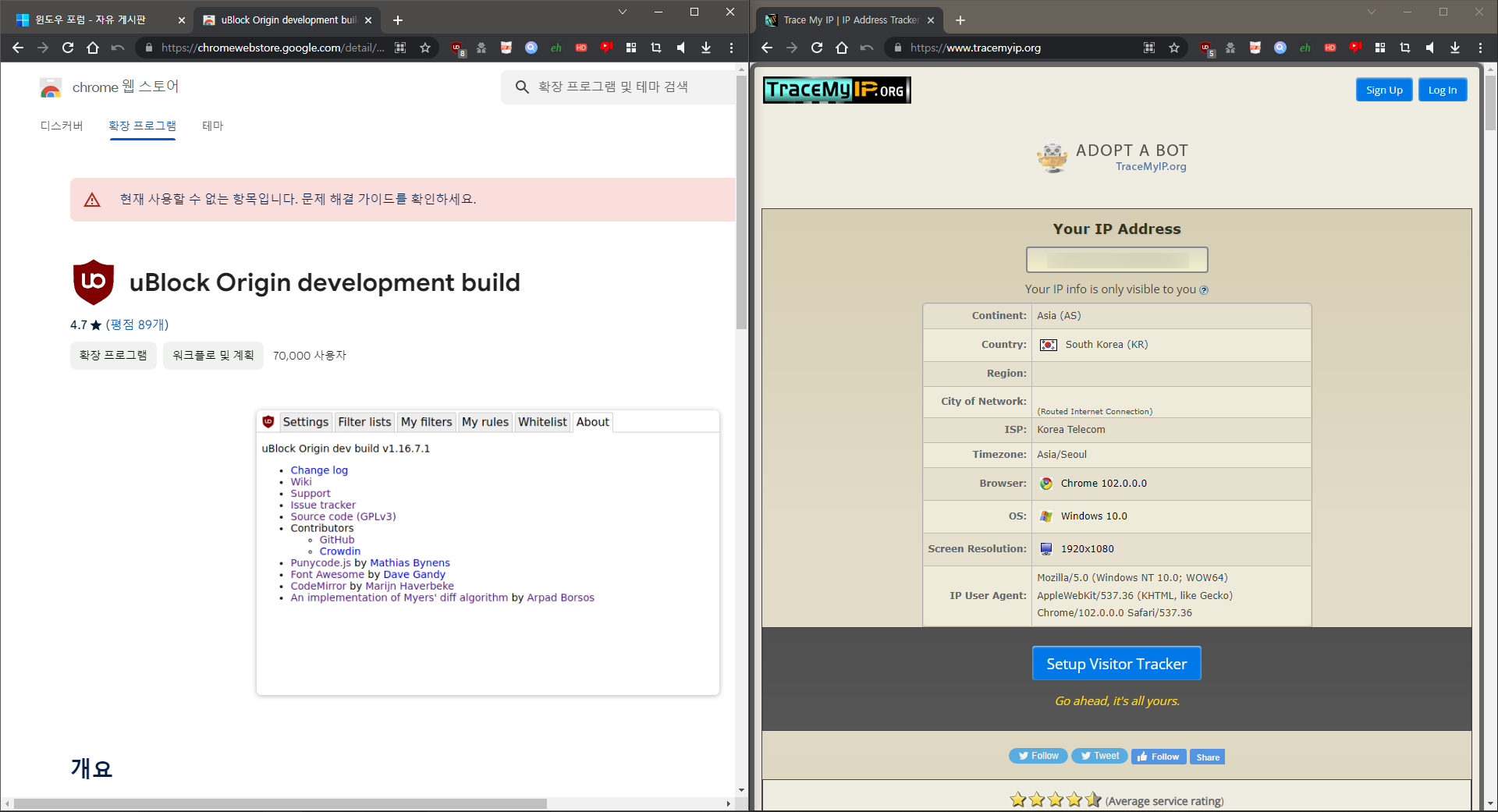The width and height of the screenshot is (1498, 812).
Task: Select the 테마 navigation tab
Action: (x=213, y=126)
